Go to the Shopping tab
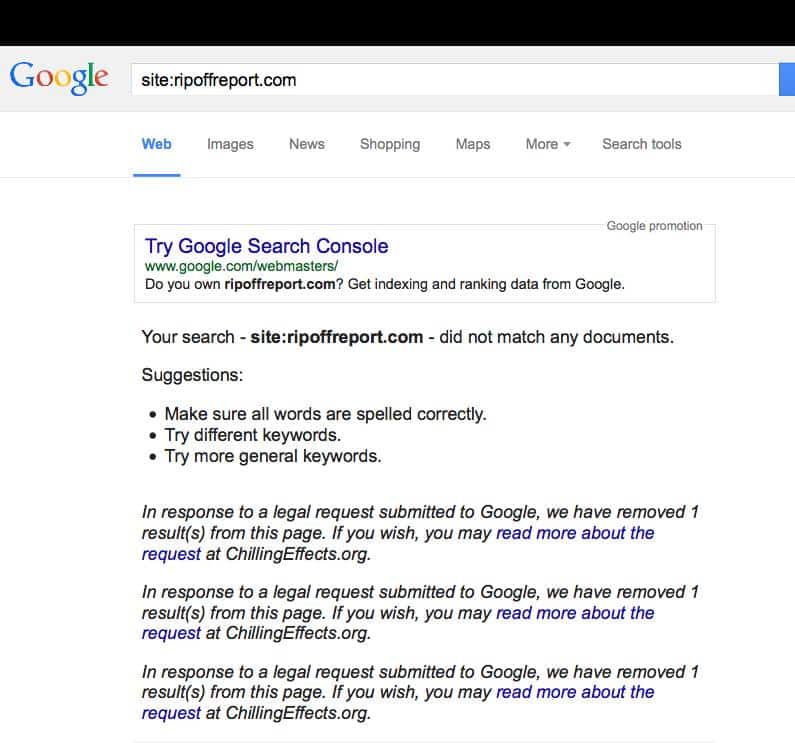The height and width of the screenshot is (743, 795). 390,145
